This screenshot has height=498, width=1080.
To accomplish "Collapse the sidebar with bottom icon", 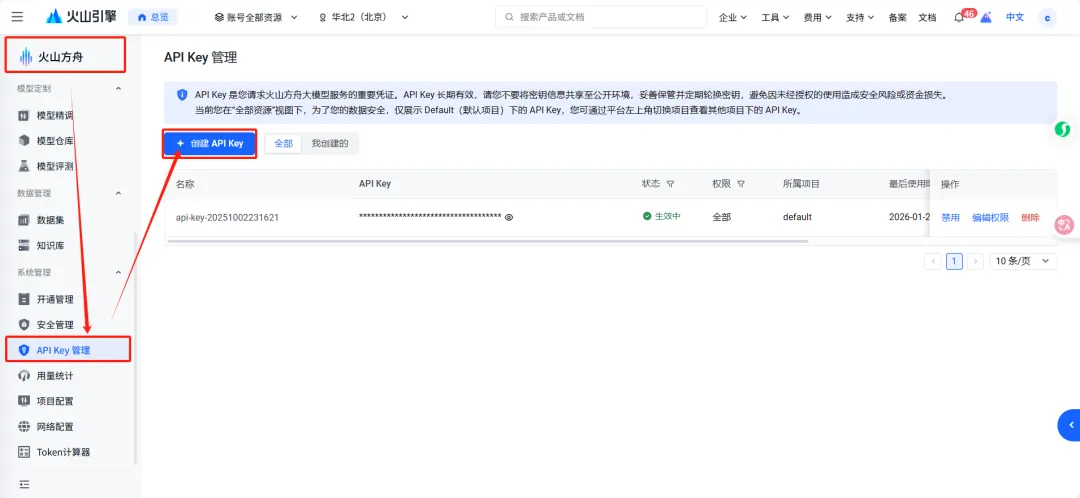I will (x=24, y=484).
